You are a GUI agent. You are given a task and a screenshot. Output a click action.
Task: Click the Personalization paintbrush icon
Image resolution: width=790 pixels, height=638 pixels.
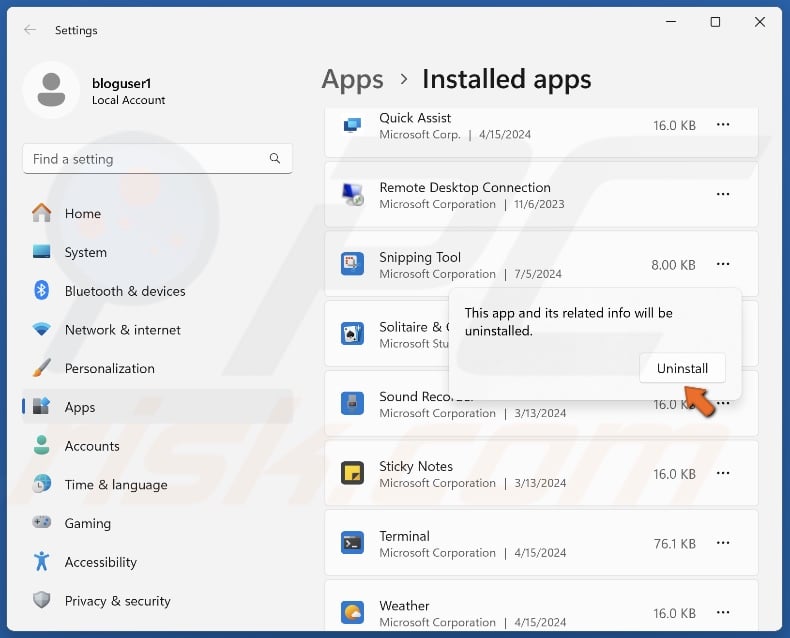(41, 368)
